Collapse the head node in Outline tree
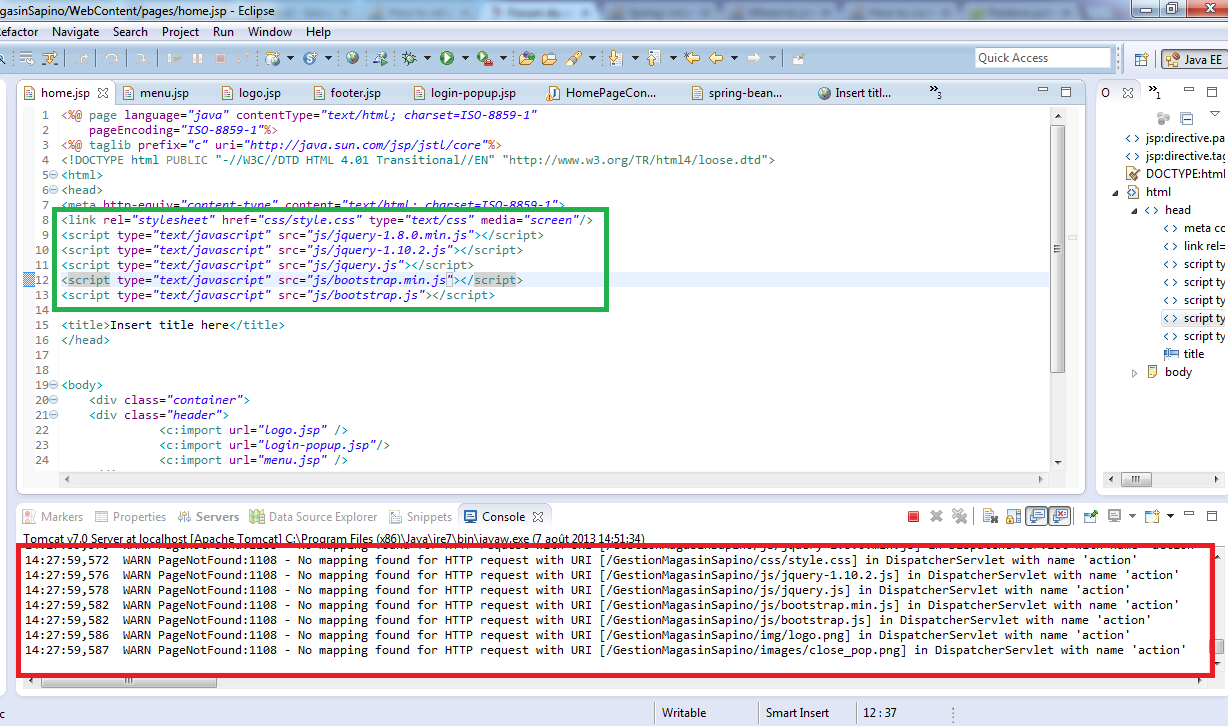The height and width of the screenshot is (726, 1228). coord(1134,211)
